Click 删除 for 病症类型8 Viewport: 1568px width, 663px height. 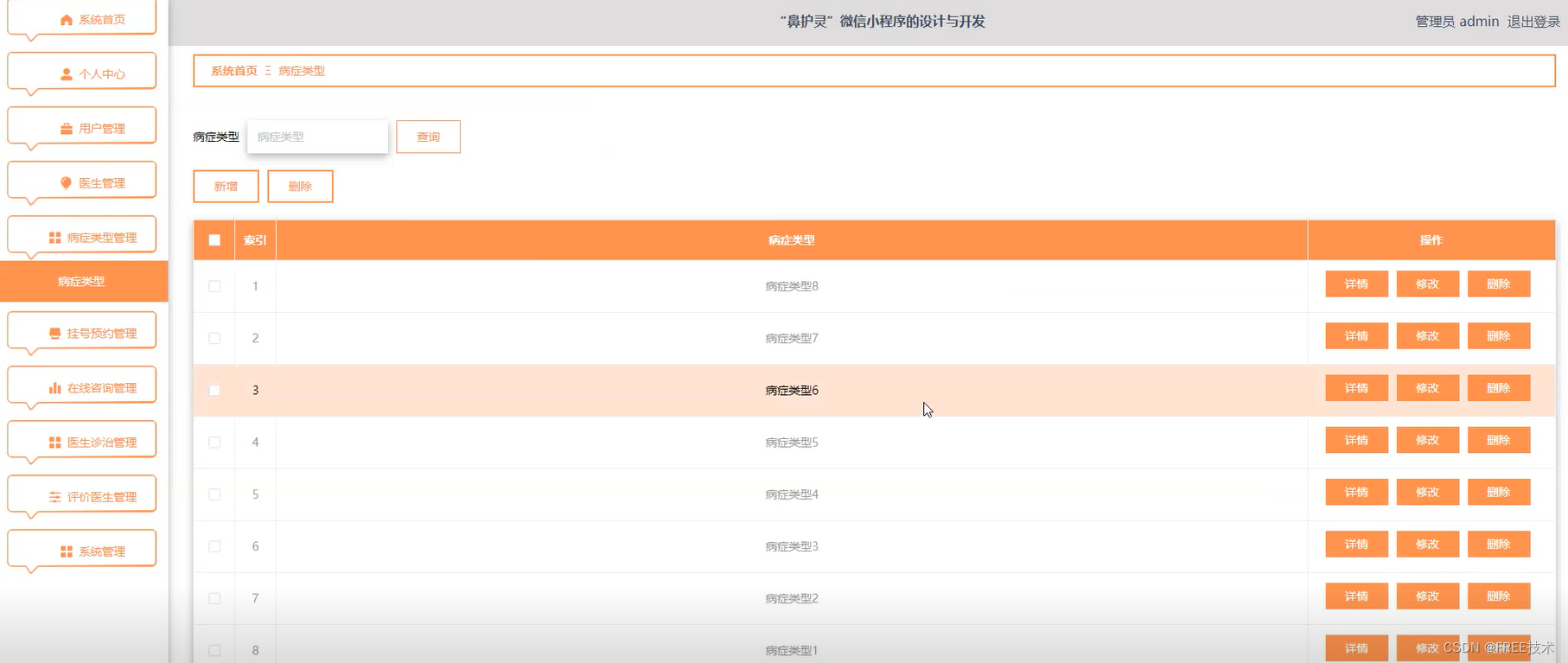pyautogui.click(x=1498, y=284)
